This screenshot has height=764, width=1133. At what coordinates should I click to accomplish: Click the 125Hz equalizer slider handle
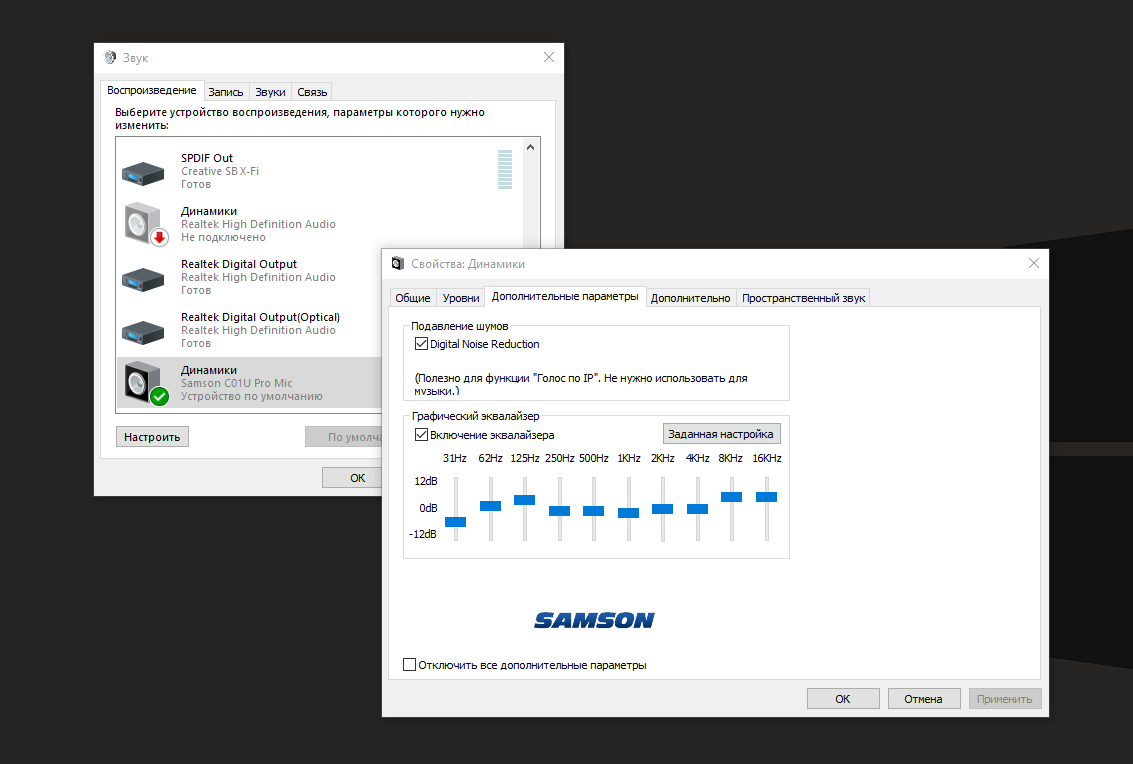point(525,499)
